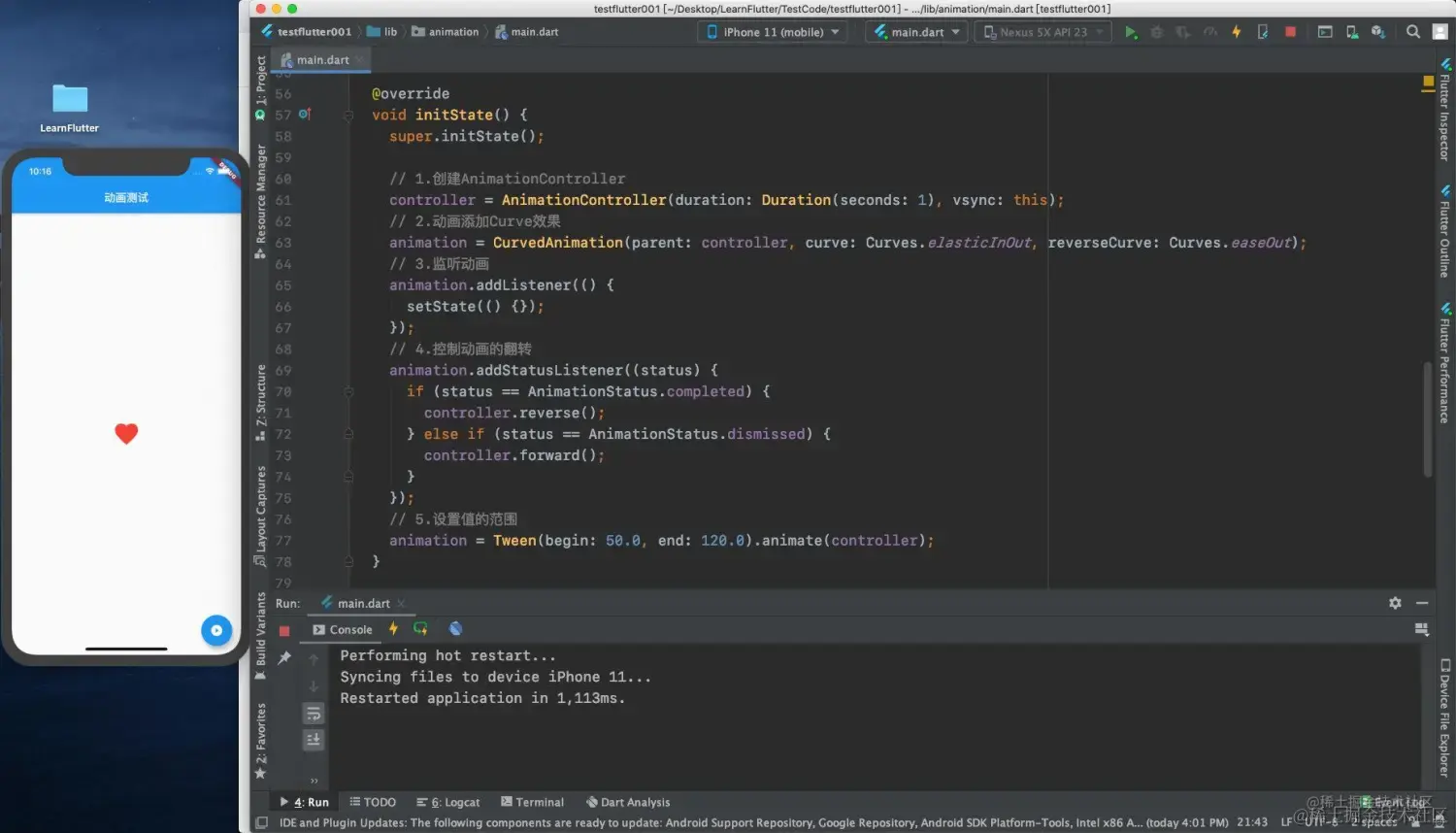Run the app with the green play icon

click(x=1131, y=32)
